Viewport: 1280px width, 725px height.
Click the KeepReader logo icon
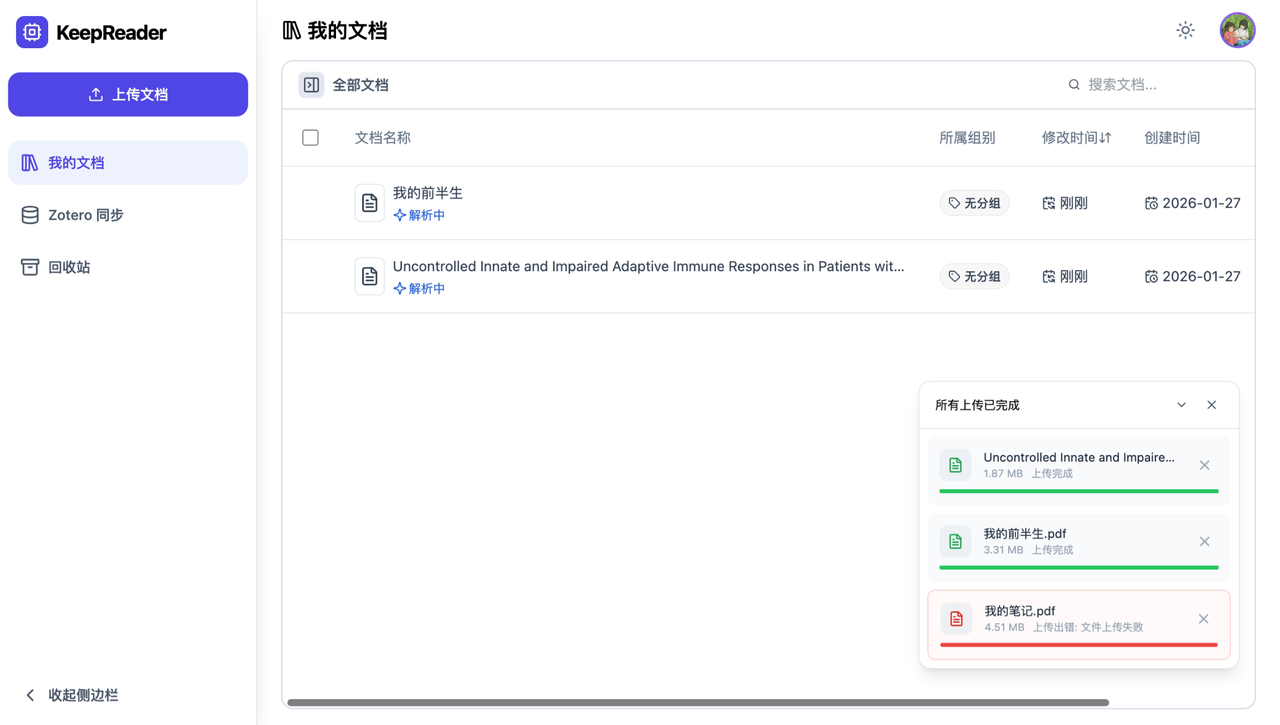[31, 31]
